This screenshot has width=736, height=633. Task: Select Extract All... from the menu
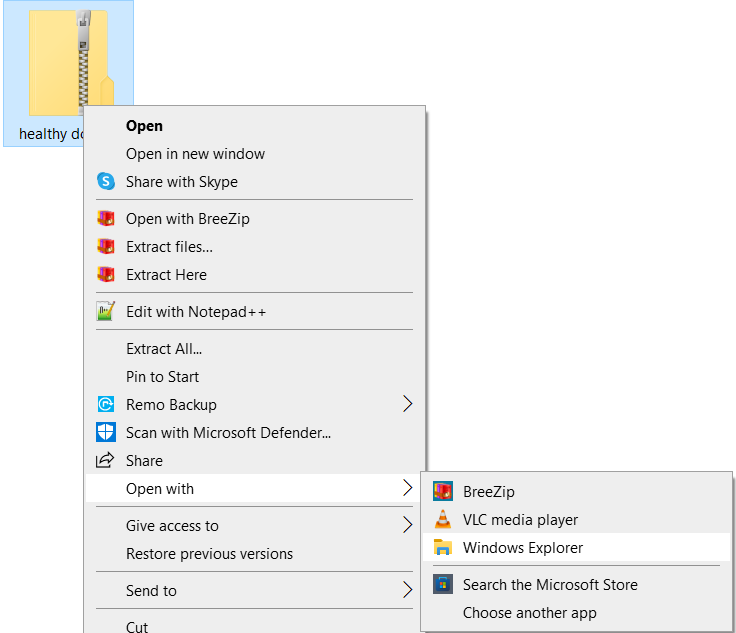coord(164,349)
